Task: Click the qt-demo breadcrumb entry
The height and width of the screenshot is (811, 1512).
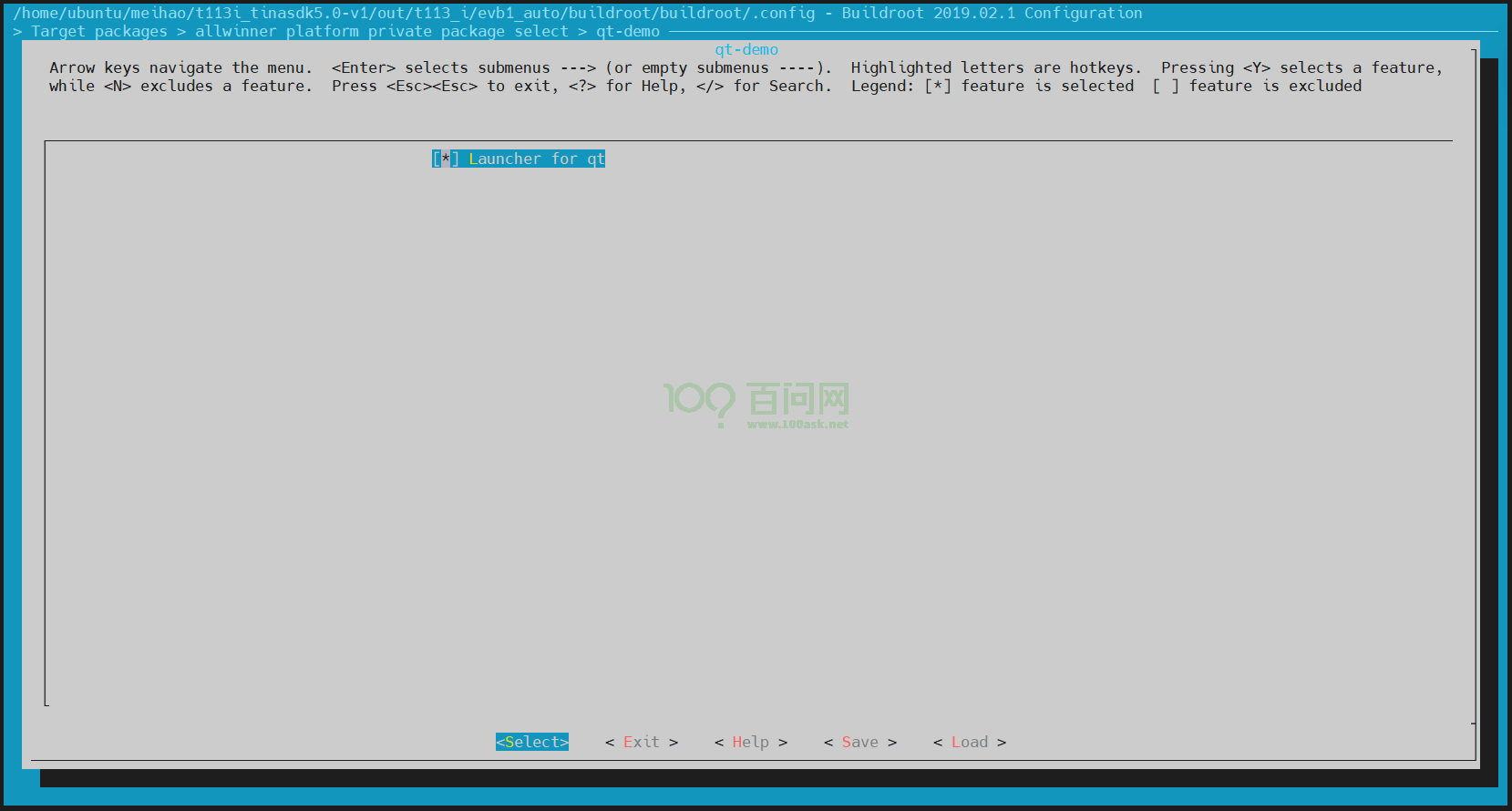Action: (x=627, y=32)
